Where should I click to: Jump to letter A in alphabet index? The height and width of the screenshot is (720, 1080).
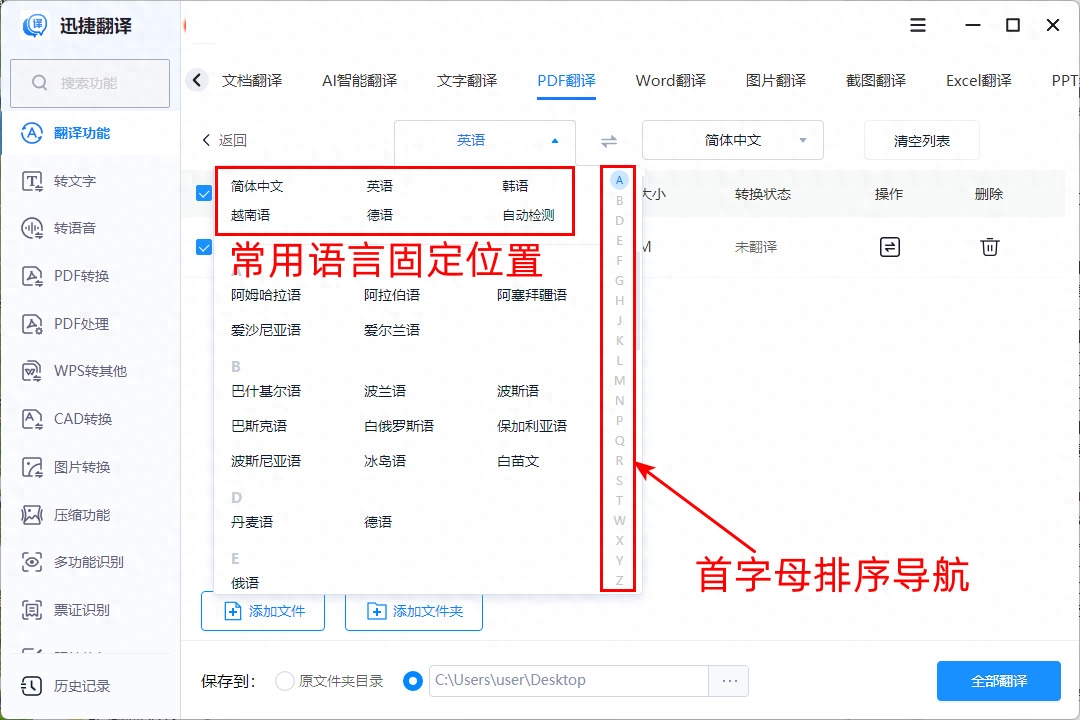point(619,181)
